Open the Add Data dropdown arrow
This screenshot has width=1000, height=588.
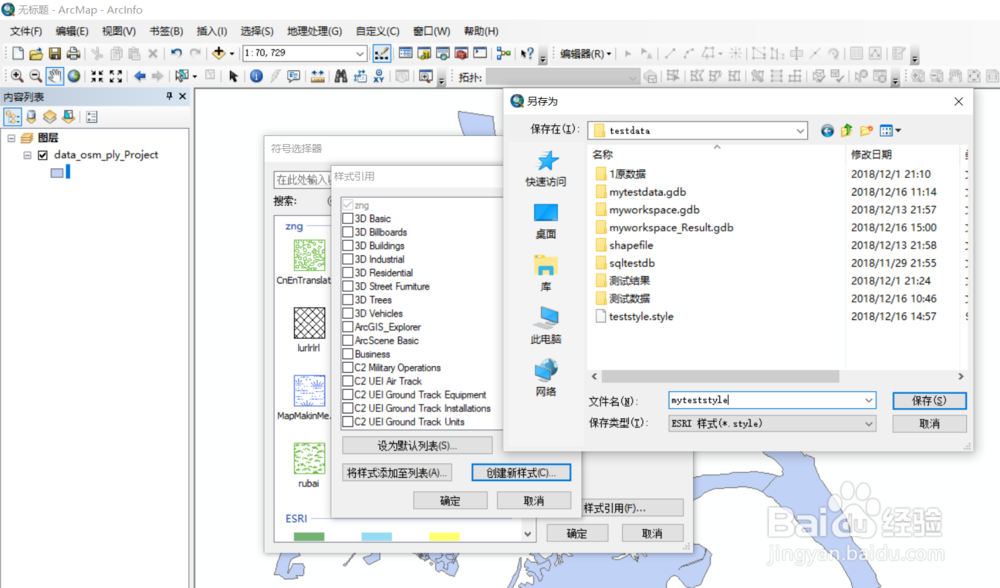tap(232, 54)
